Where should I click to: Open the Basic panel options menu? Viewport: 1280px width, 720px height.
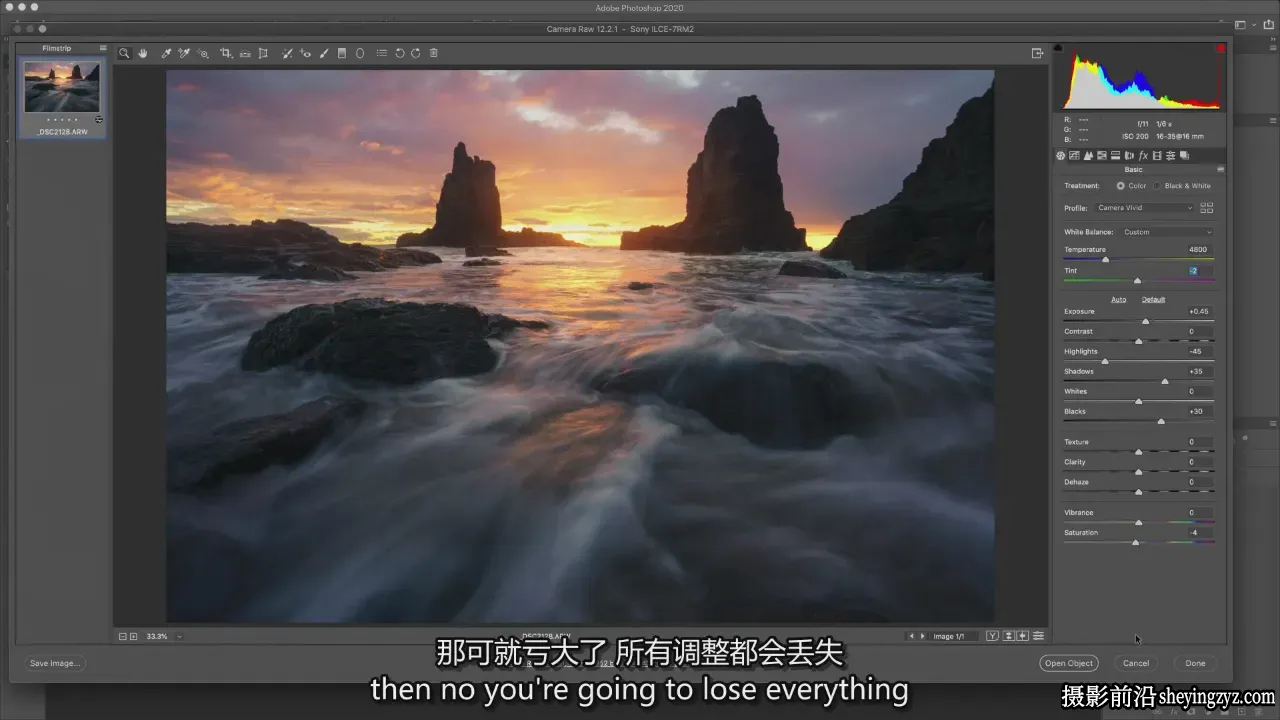pyautogui.click(x=1219, y=170)
